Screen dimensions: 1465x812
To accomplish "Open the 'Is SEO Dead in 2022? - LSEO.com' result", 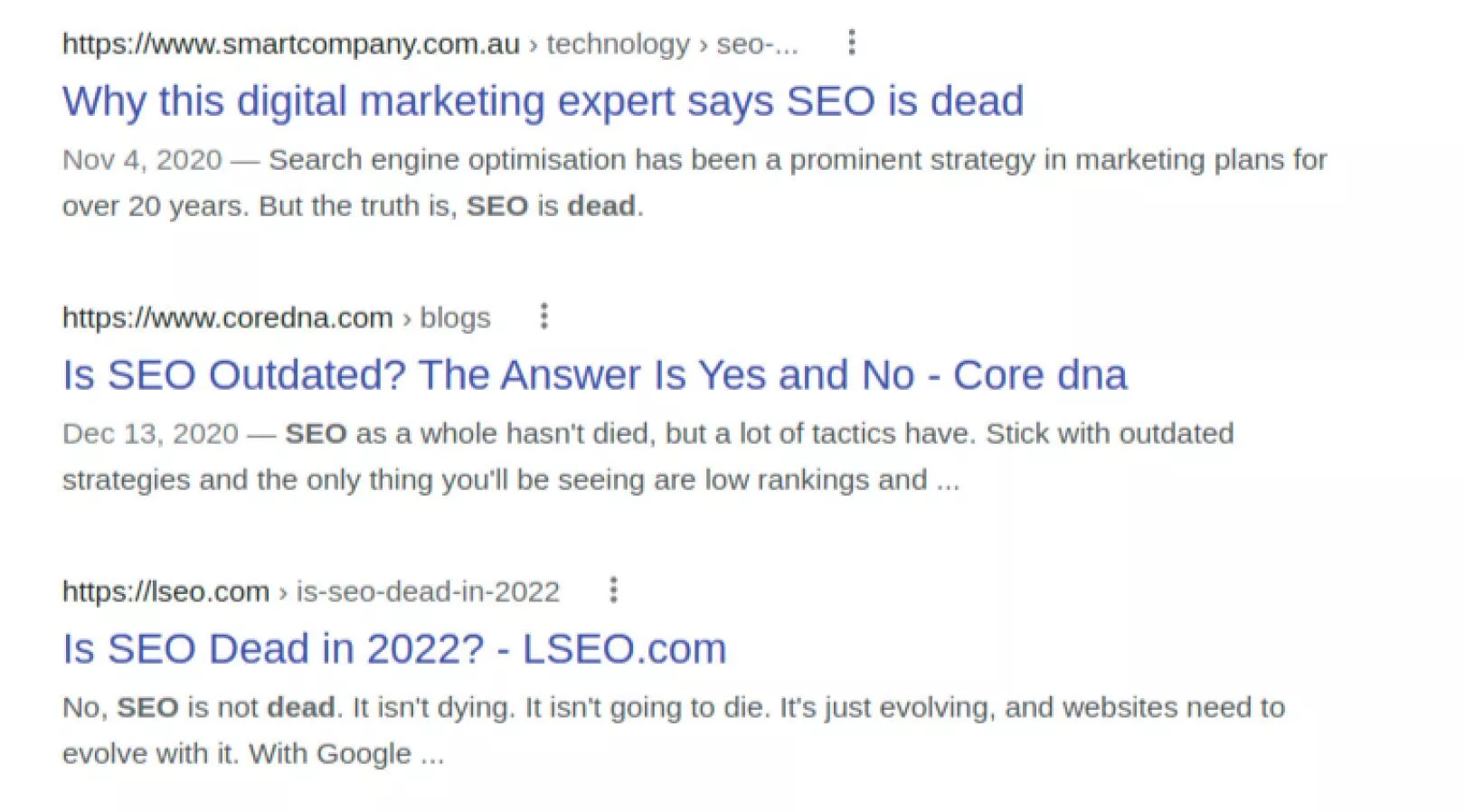I will coord(394,649).
